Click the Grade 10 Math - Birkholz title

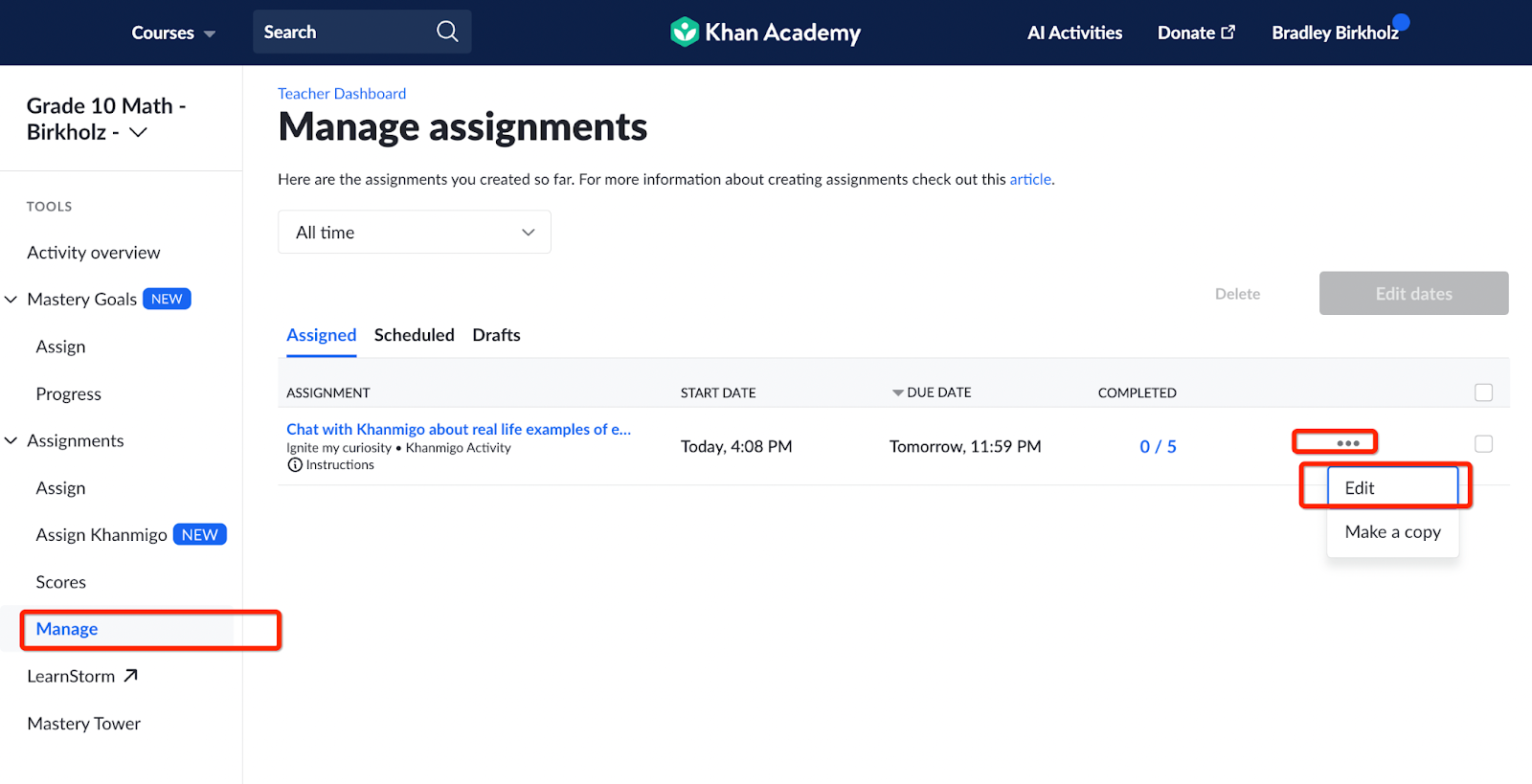[x=106, y=119]
